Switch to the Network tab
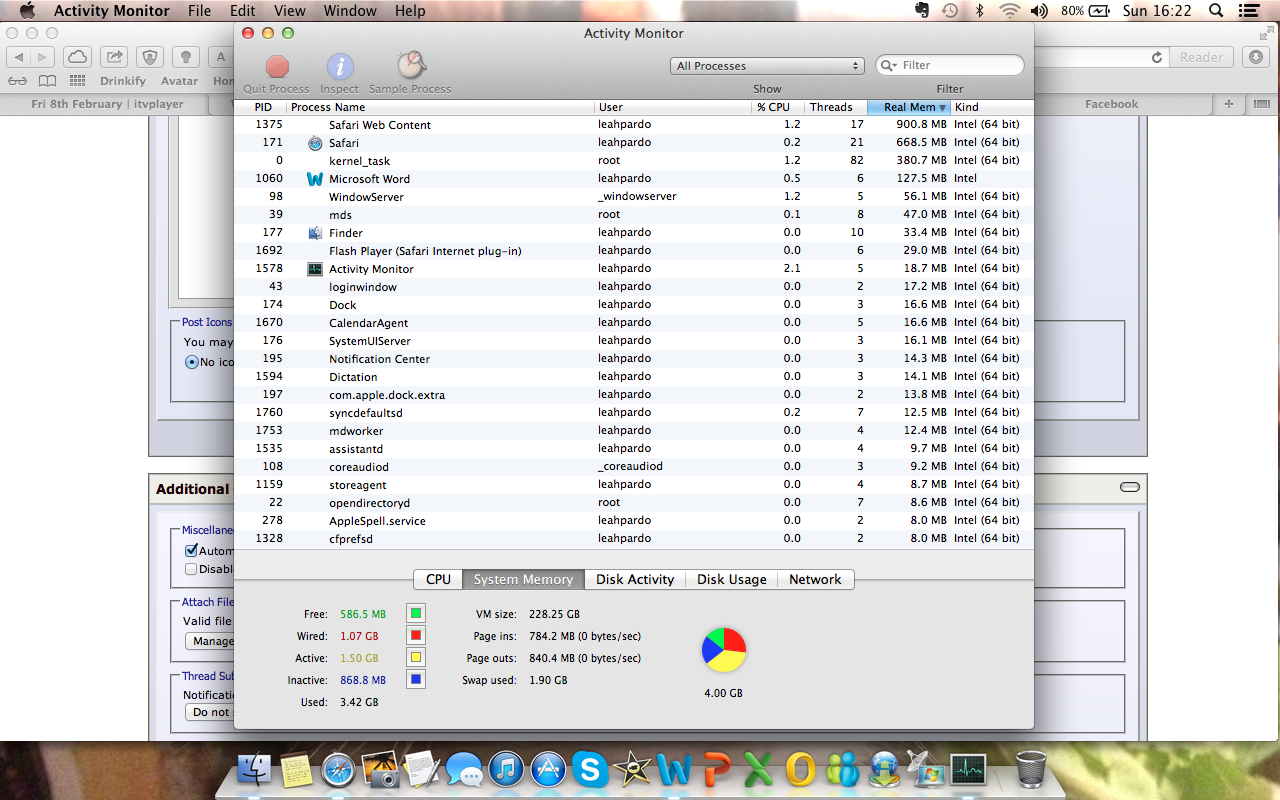Screen dimensions: 1280x800 point(815,579)
